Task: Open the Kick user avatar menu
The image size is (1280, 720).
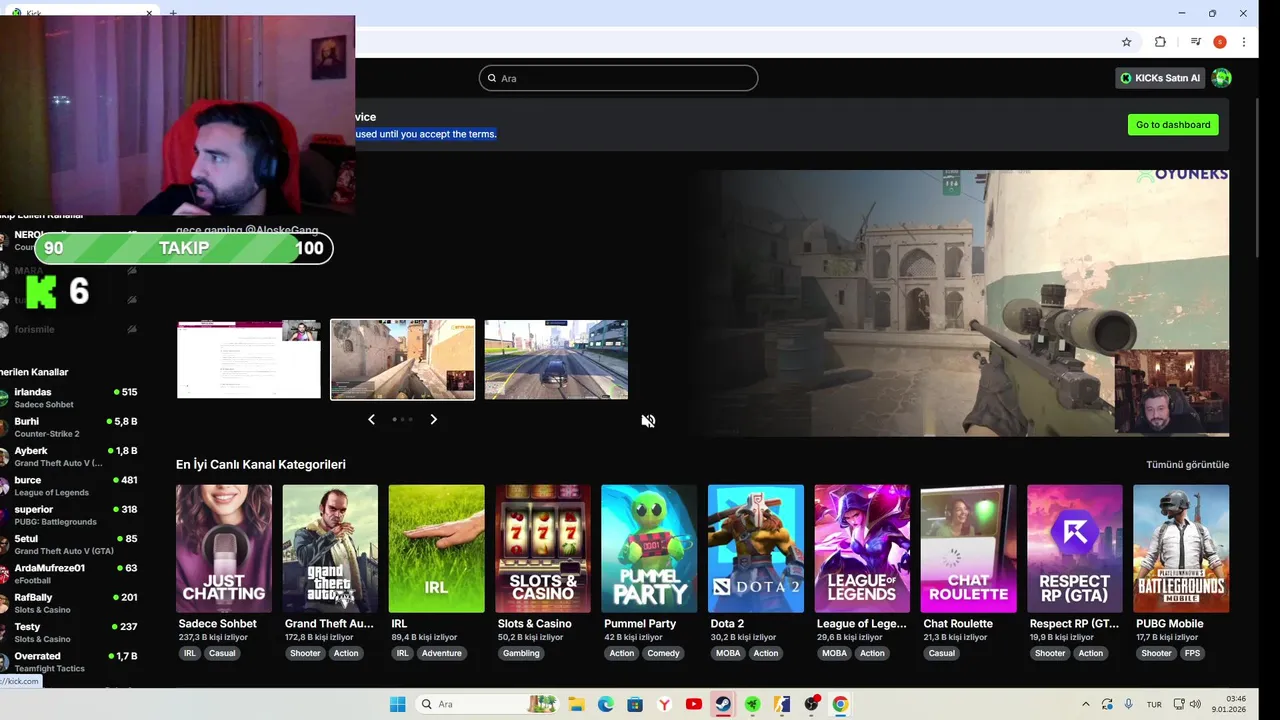Action: pyautogui.click(x=1221, y=78)
